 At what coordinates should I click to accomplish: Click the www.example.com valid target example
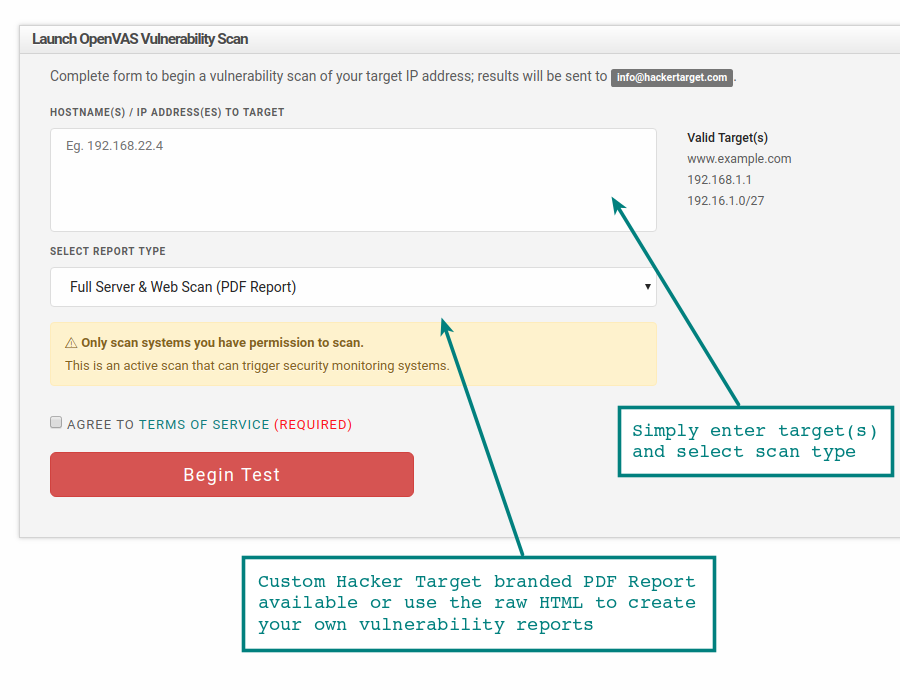click(739, 159)
